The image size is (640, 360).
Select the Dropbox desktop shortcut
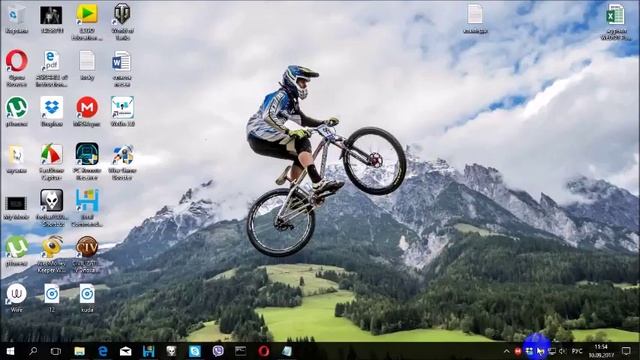coord(51,108)
